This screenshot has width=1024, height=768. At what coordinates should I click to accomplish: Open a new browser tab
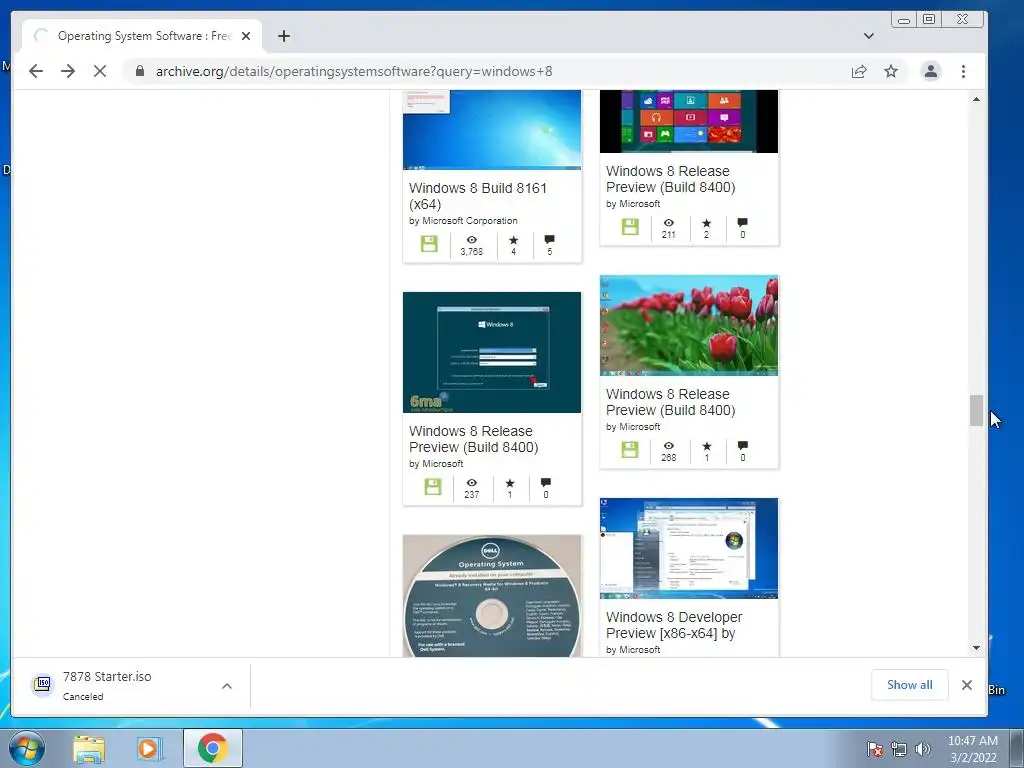tap(283, 36)
